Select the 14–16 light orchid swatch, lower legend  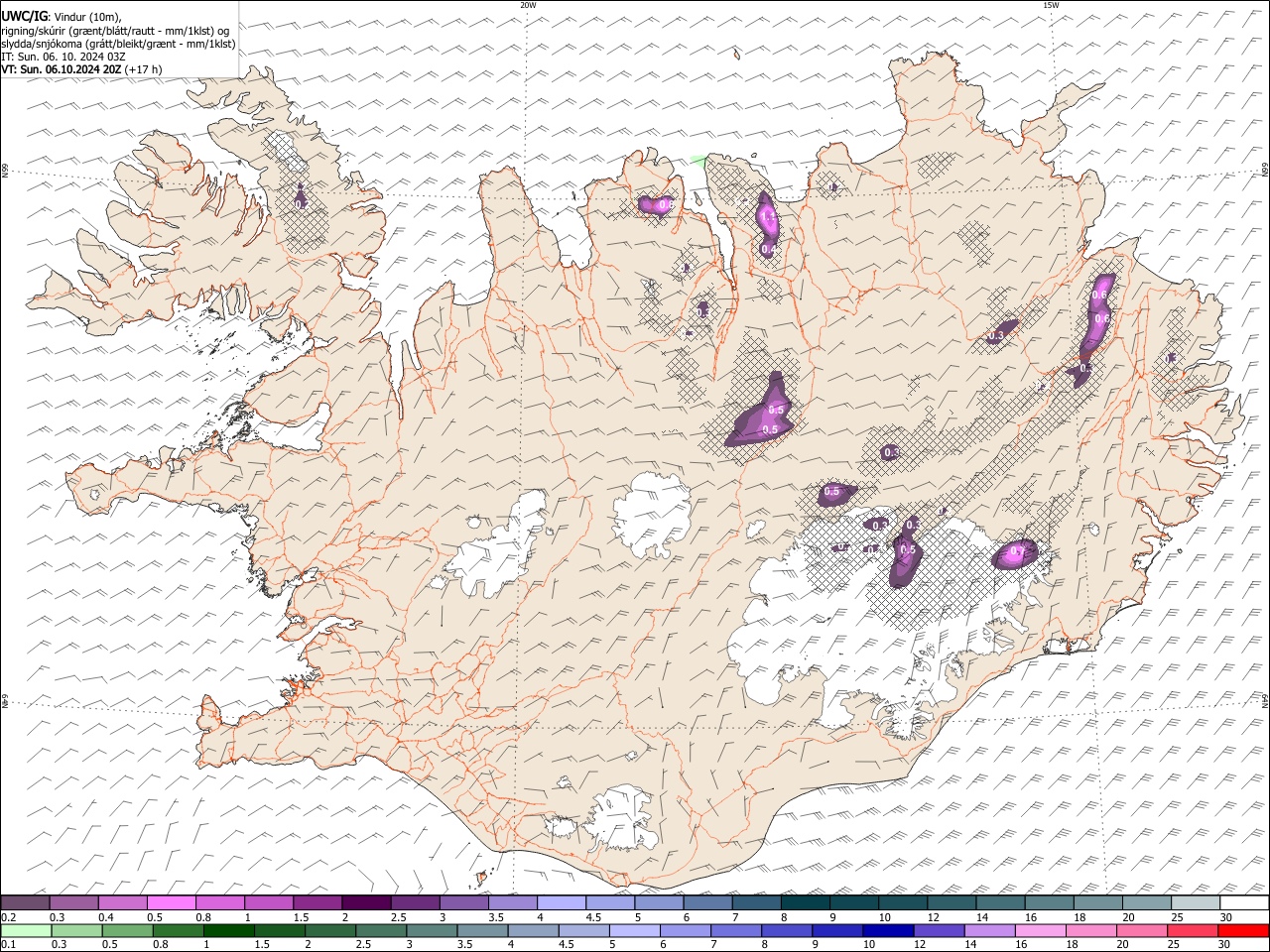click(989, 930)
